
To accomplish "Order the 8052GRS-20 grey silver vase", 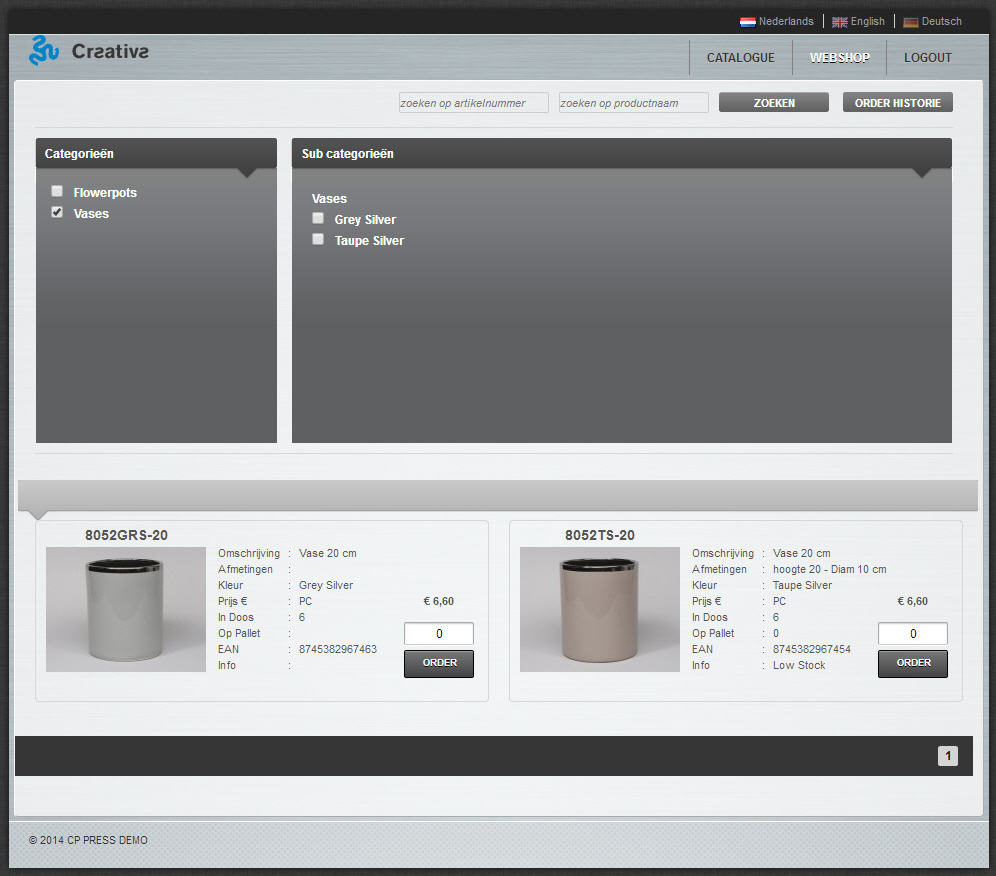I will 439,663.
